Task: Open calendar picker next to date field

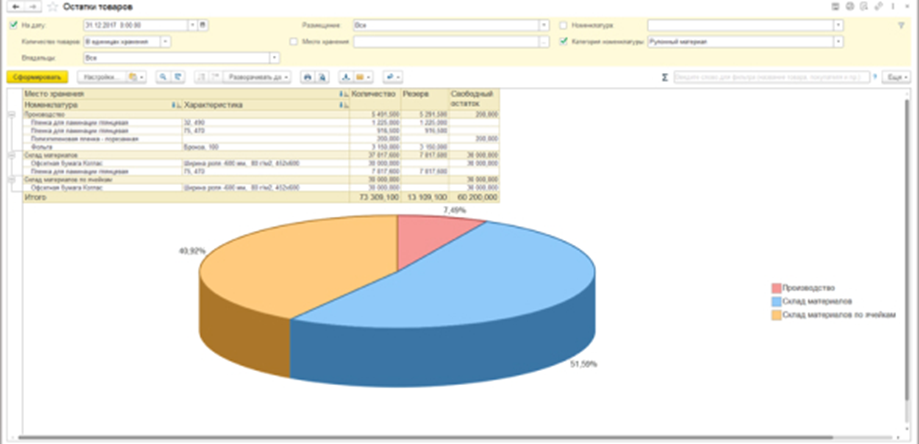Action: click(x=203, y=24)
